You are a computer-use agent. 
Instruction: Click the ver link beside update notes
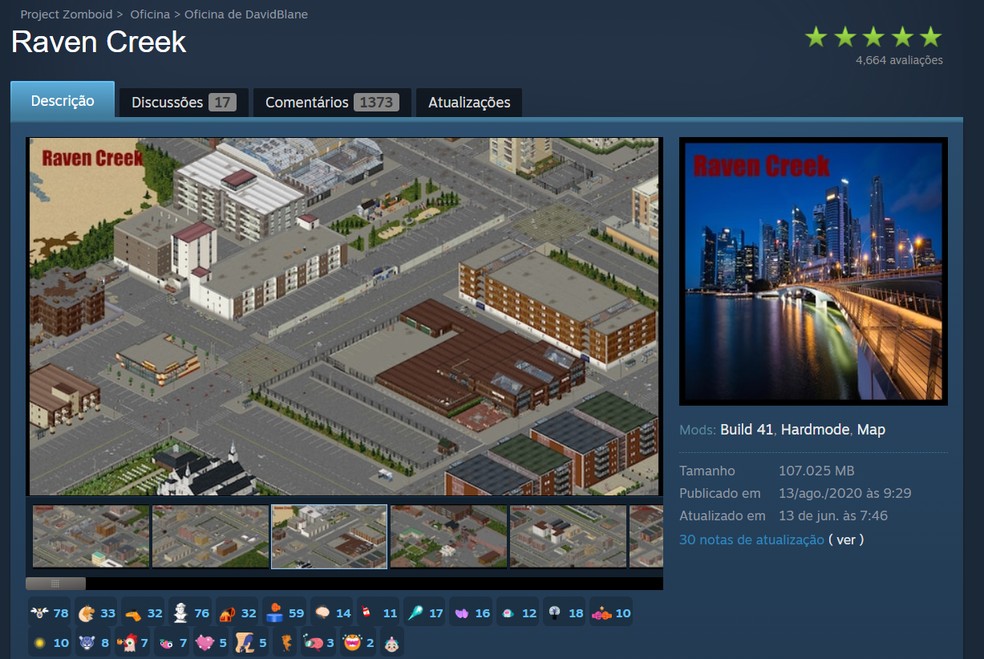pos(846,540)
